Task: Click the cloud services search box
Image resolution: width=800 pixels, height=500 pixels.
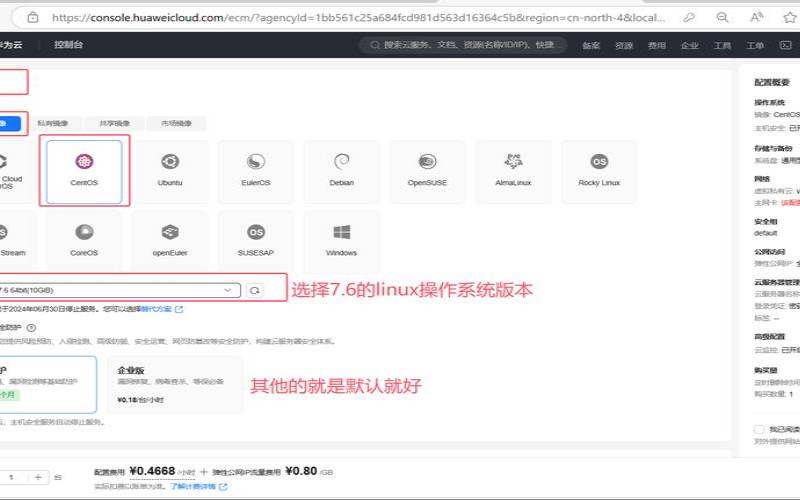Action: pos(462,45)
